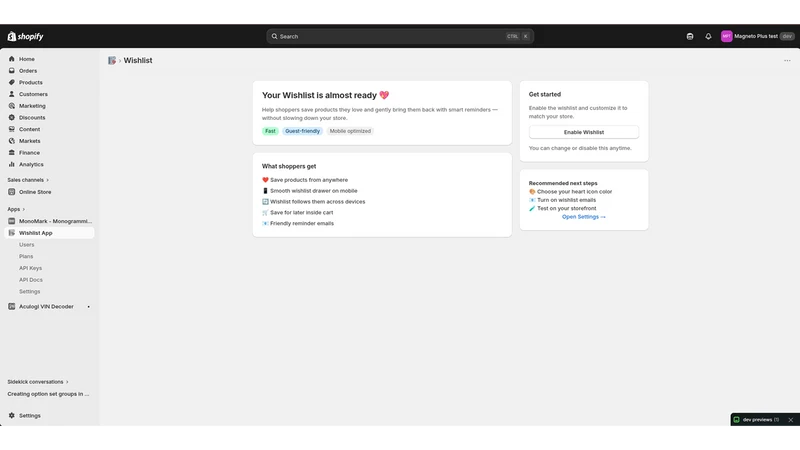This screenshot has width=800, height=450.
Task: Click the Markets globe icon
Action: (x=12, y=141)
